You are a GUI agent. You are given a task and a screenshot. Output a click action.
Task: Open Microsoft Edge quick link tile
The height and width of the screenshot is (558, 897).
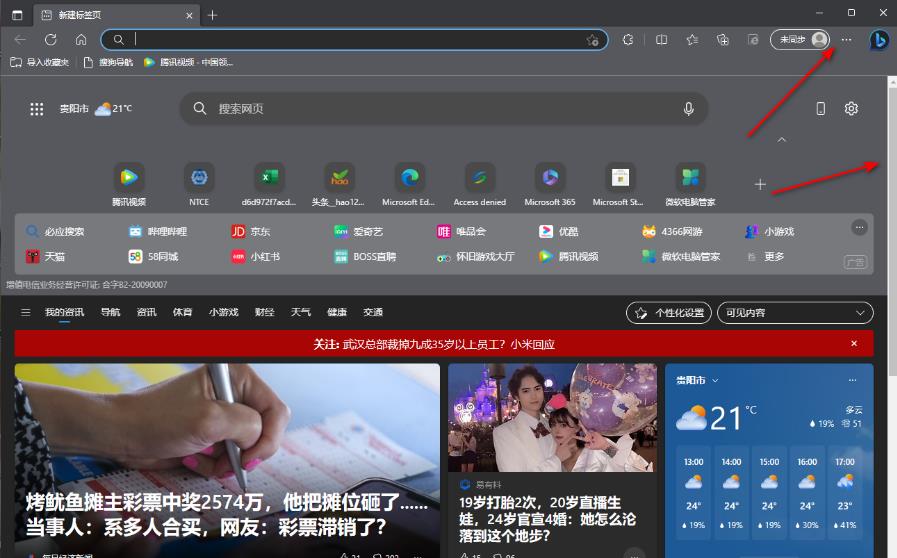pyautogui.click(x=408, y=184)
